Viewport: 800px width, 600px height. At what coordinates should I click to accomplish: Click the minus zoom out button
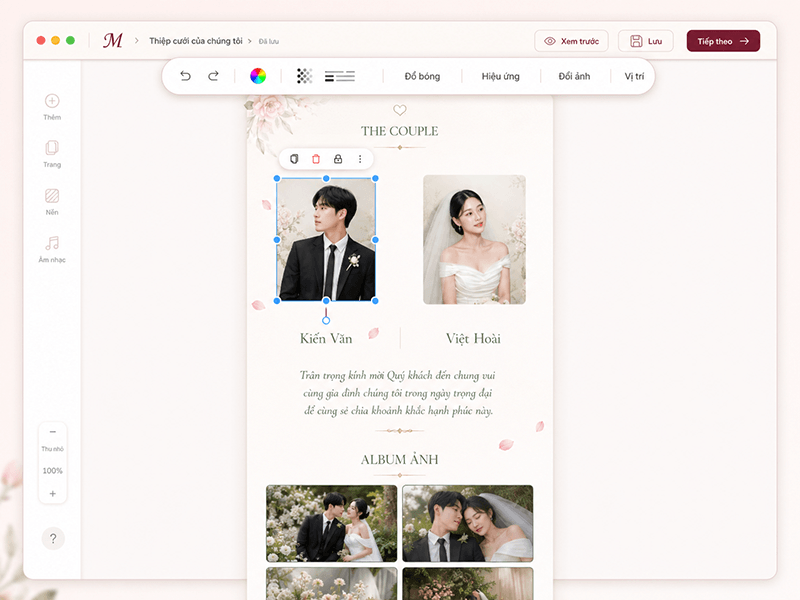pos(53,432)
